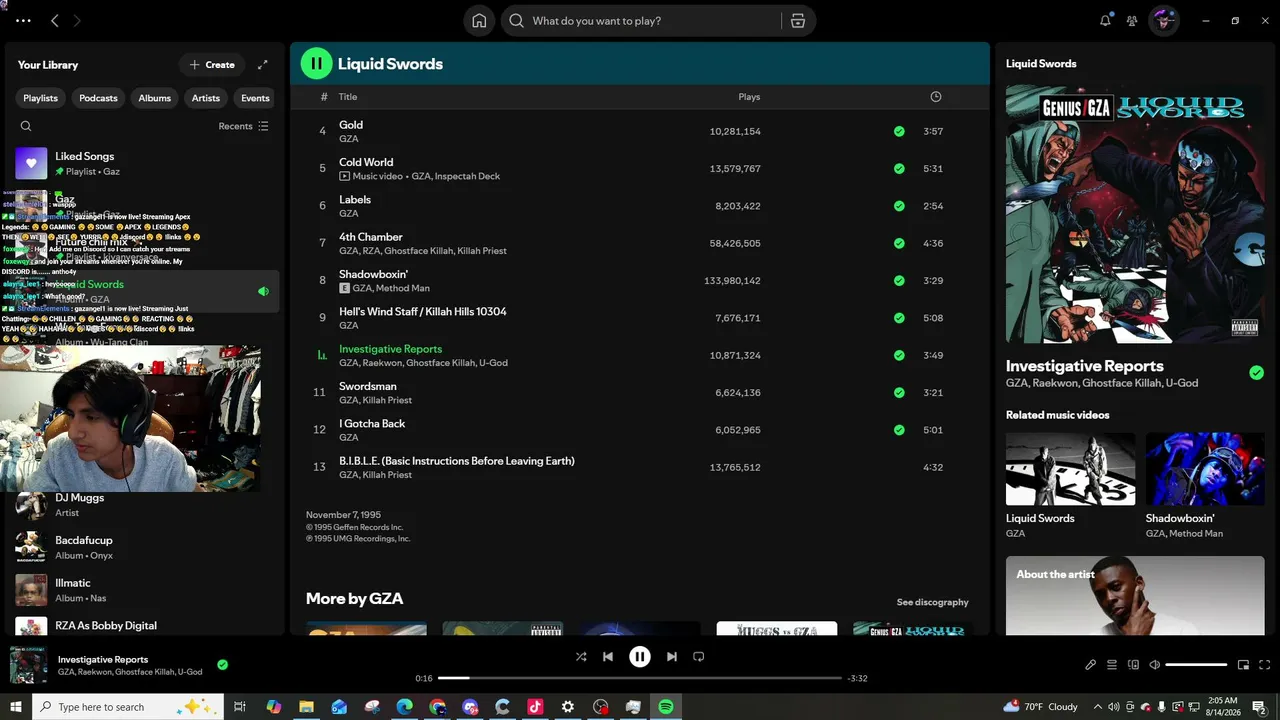Open the Liquid Swords cover art in the right panel
This screenshot has height=720, width=1280.
click(x=1135, y=214)
